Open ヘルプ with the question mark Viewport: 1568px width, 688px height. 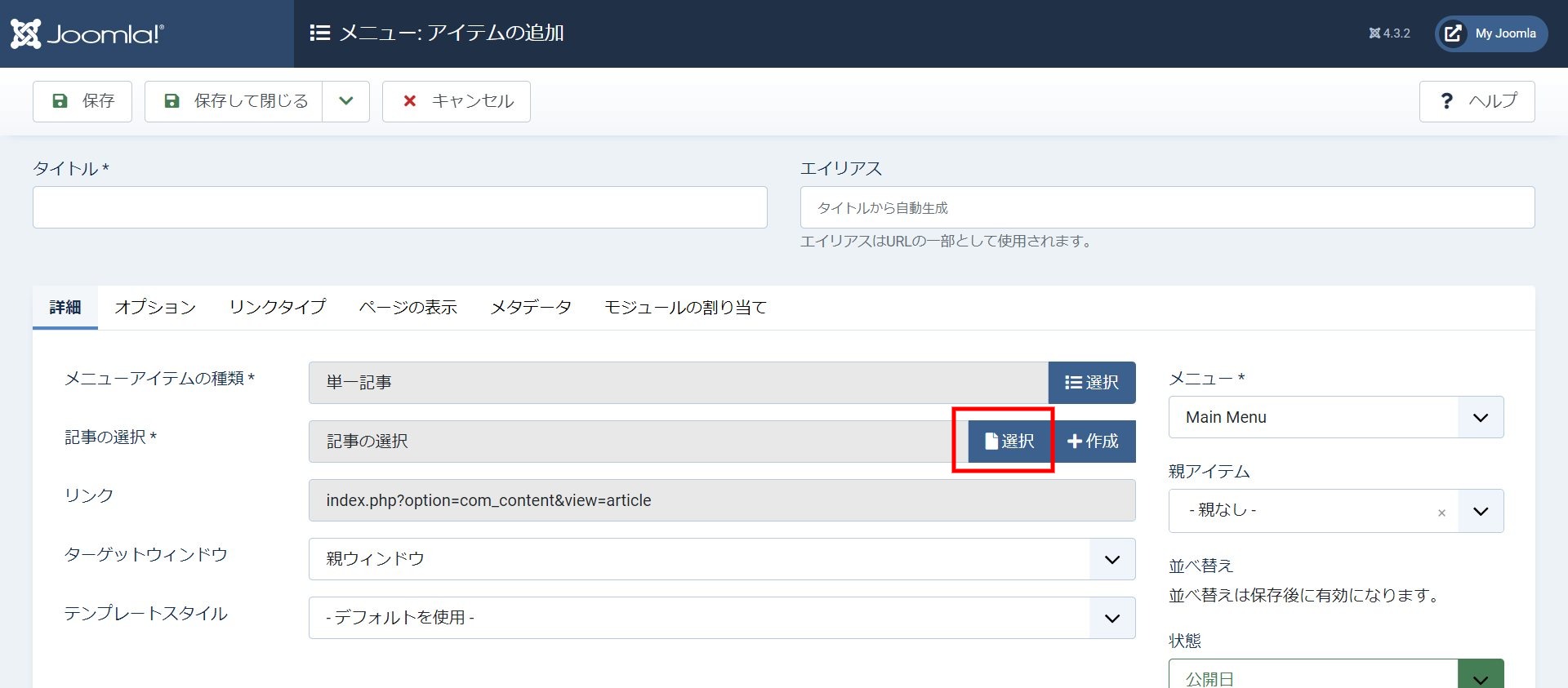[x=1477, y=101]
